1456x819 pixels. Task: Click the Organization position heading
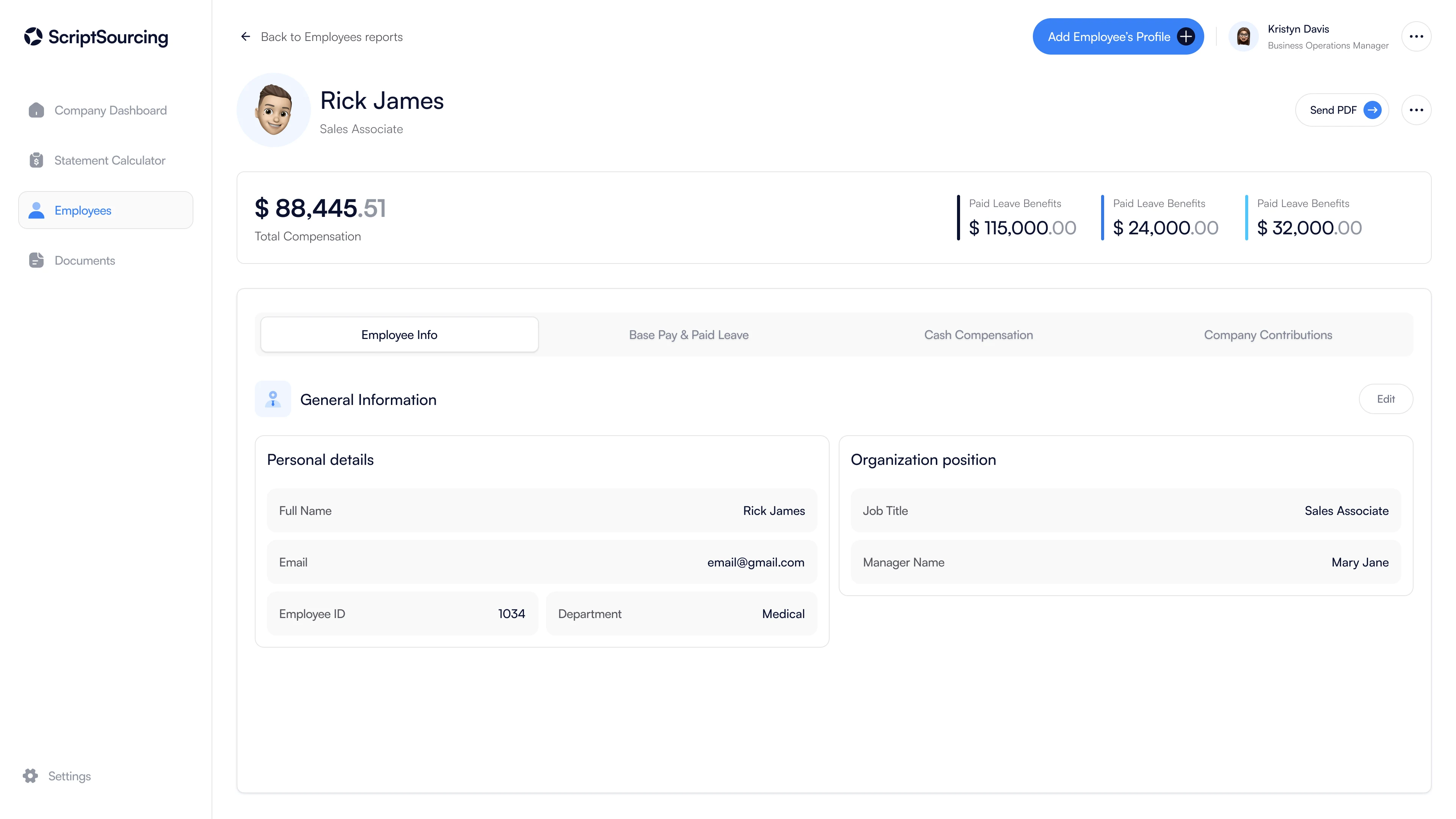[923, 460]
